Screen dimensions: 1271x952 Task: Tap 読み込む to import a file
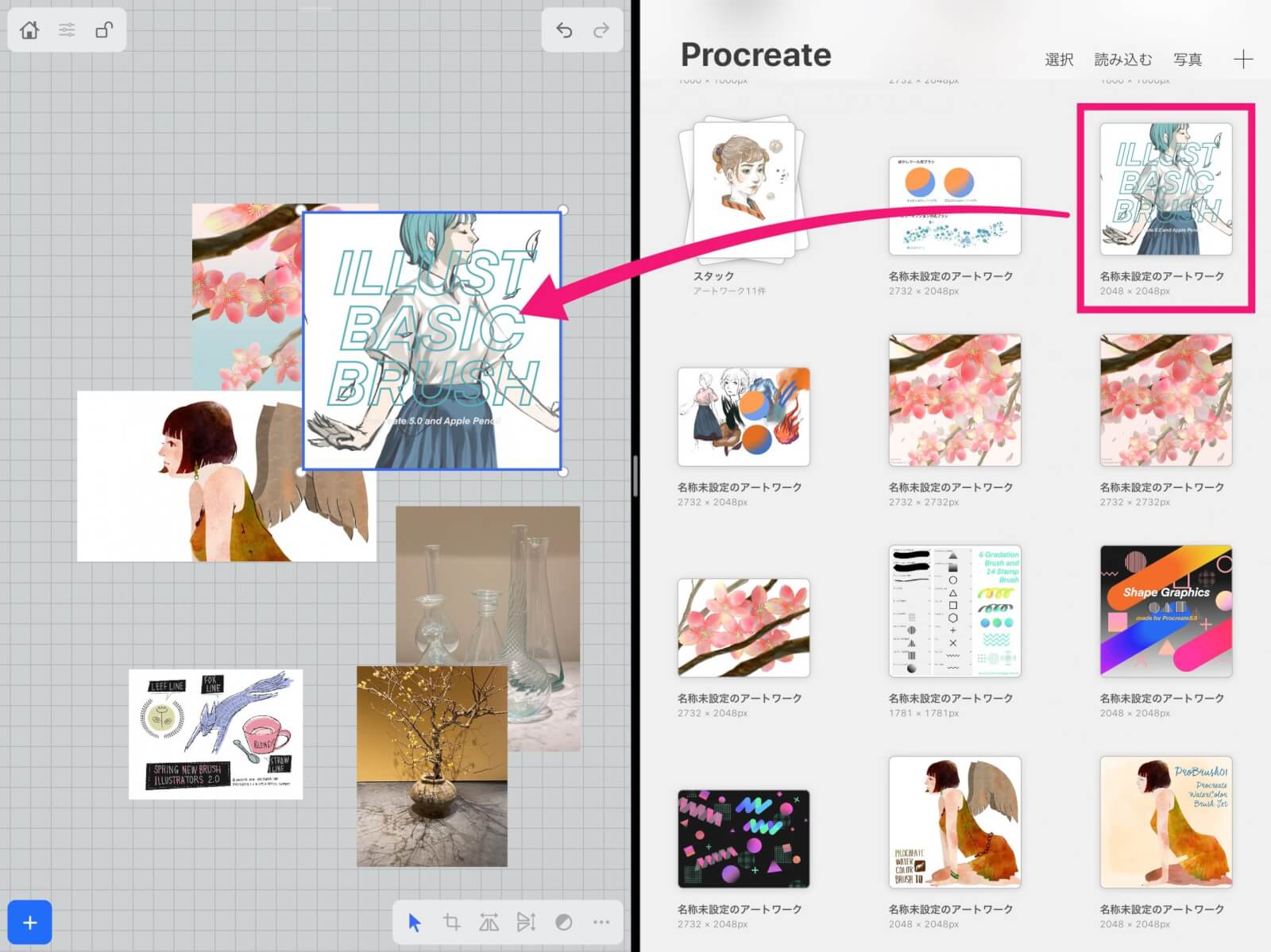[1123, 59]
